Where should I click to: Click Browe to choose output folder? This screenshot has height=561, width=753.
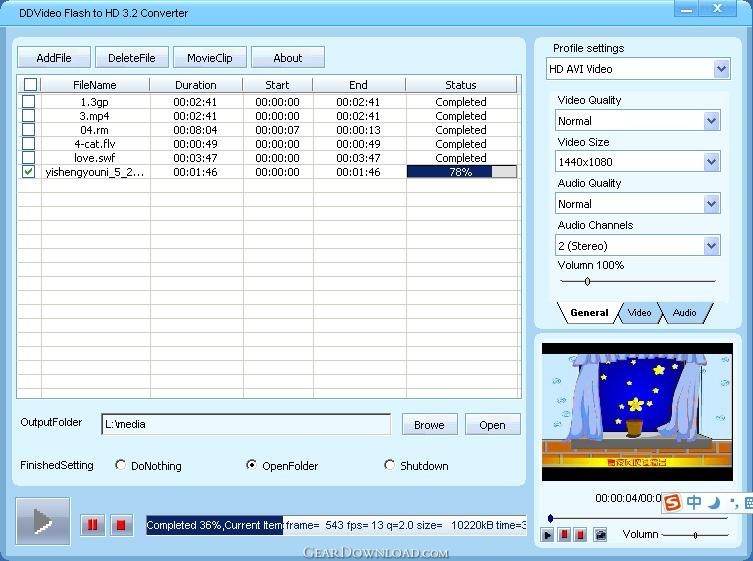[429, 425]
